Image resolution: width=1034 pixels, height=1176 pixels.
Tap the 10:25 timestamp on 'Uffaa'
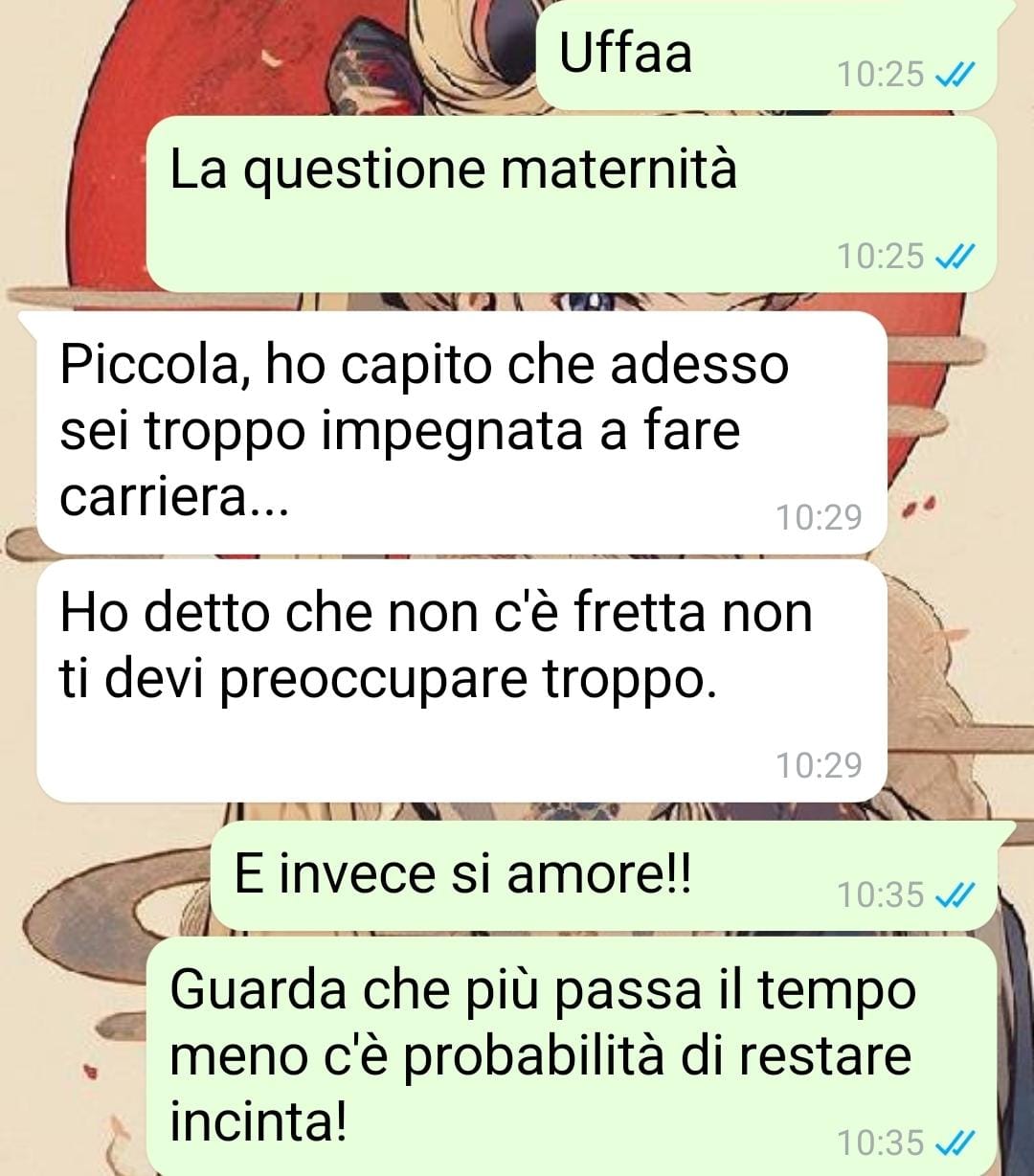(x=881, y=74)
